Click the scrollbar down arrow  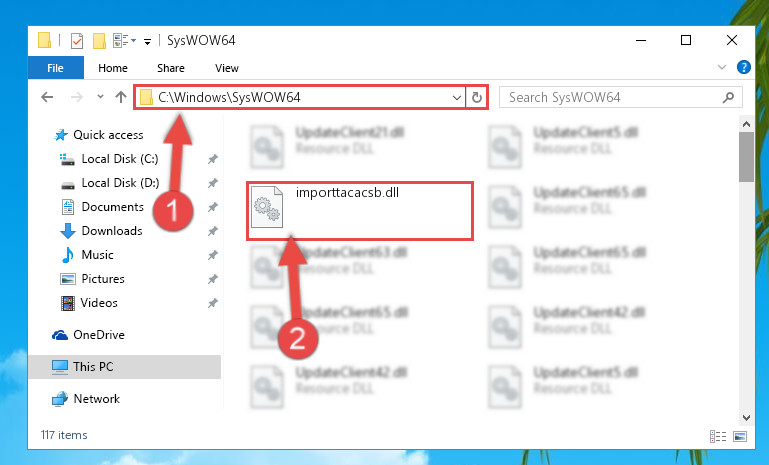(x=746, y=418)
